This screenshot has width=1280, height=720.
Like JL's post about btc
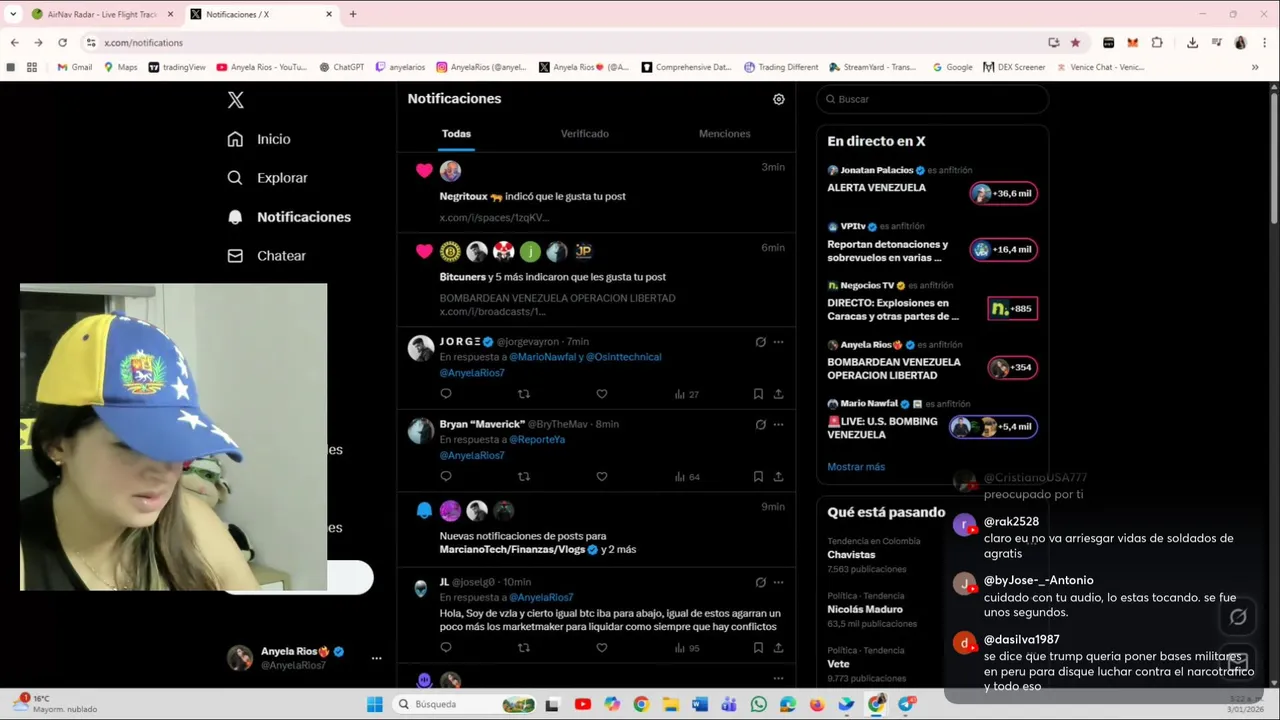click(601, 648)
